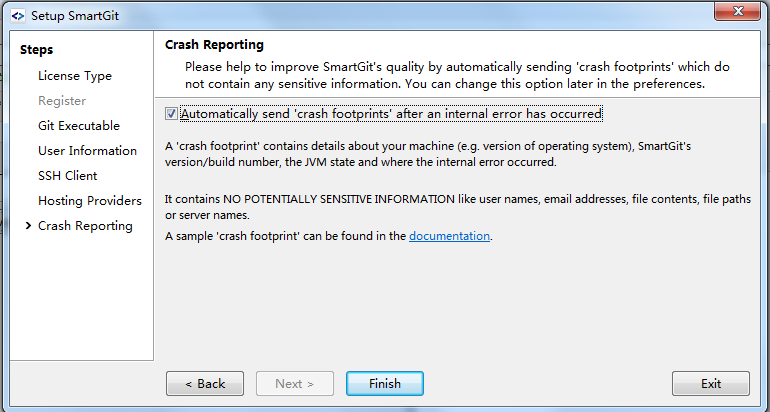The width and height of the screenshot is (770, 412).
Task: Select the Register step
Action: 62,101
